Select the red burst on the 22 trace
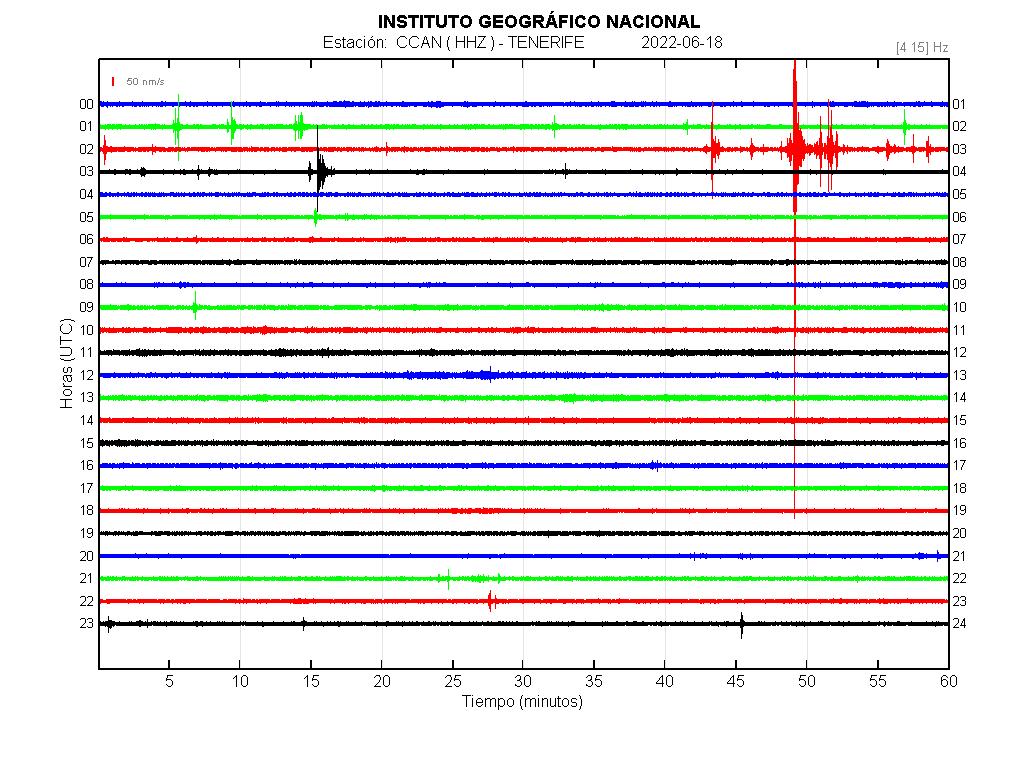 (490, 601)
